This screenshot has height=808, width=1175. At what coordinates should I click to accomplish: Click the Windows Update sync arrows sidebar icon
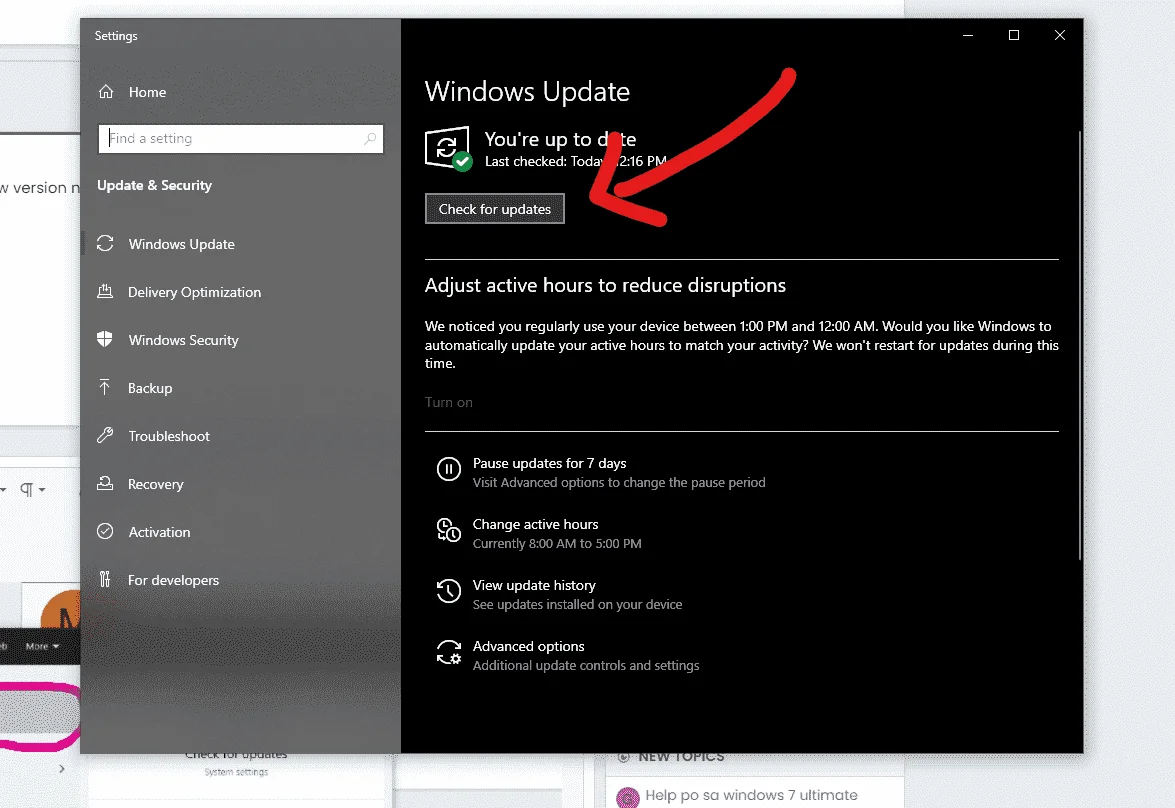[x=105, y=244]
